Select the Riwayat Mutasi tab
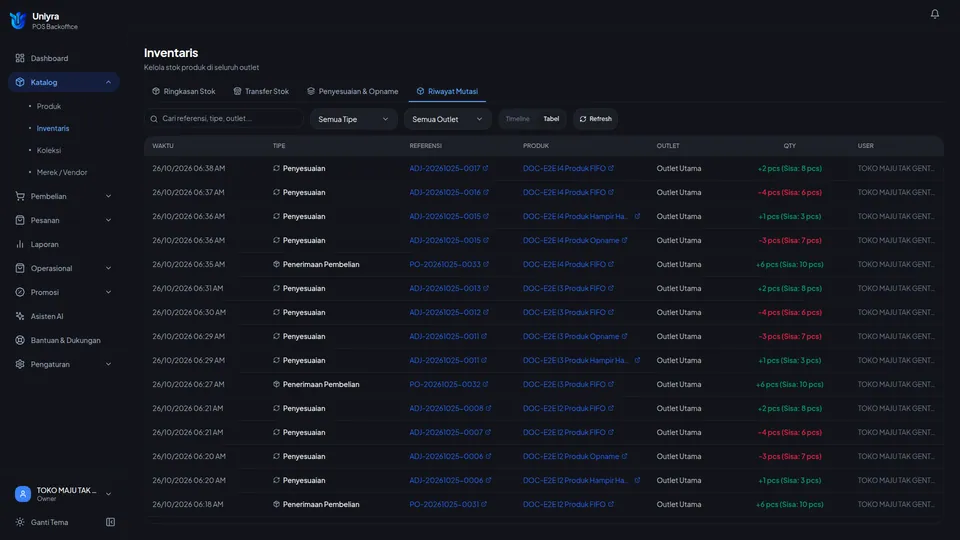Viewport: 960px width, 540px height. coord(447,91)
